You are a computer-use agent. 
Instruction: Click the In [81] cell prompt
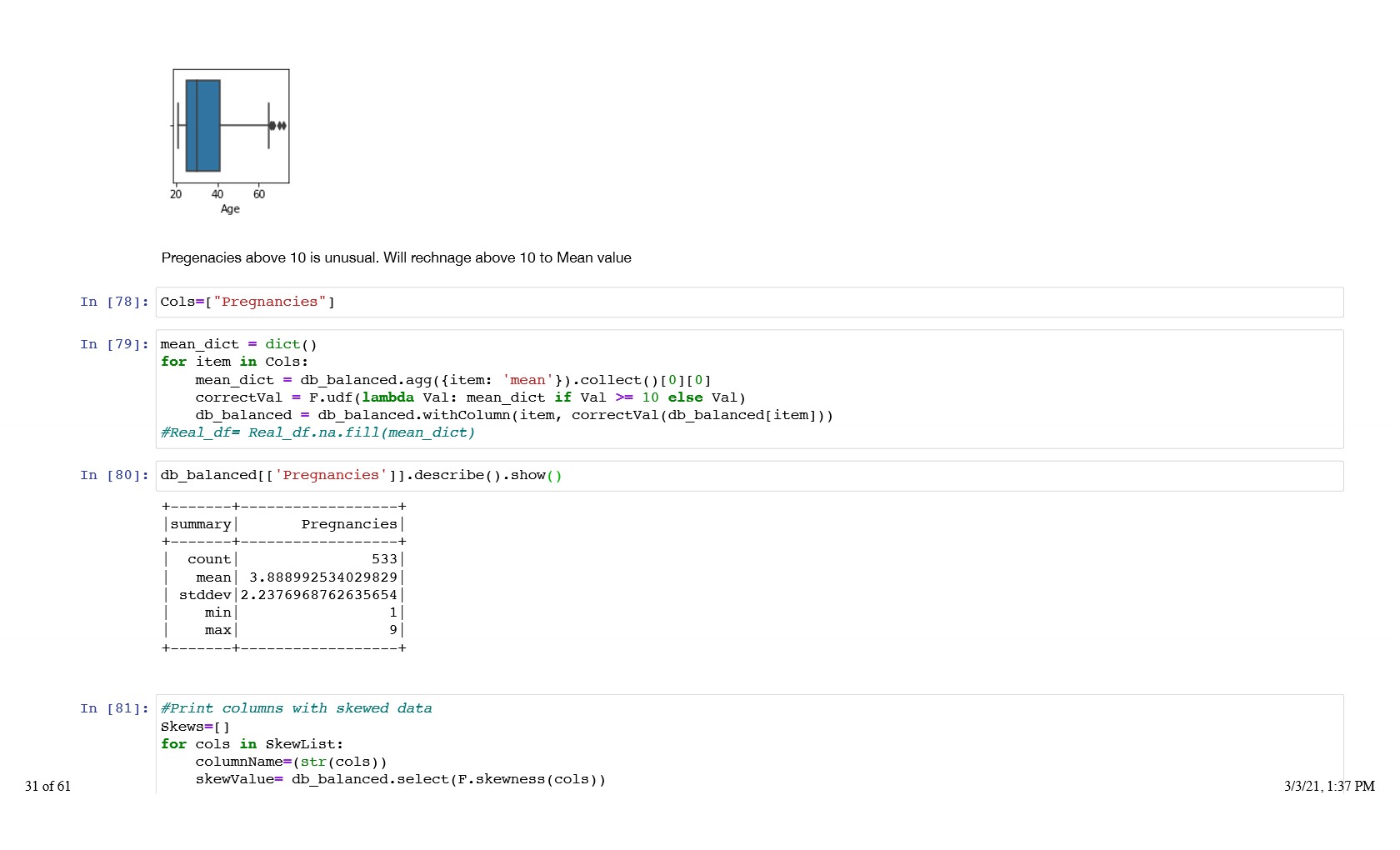pyautogui.click(x=114, y=708)
